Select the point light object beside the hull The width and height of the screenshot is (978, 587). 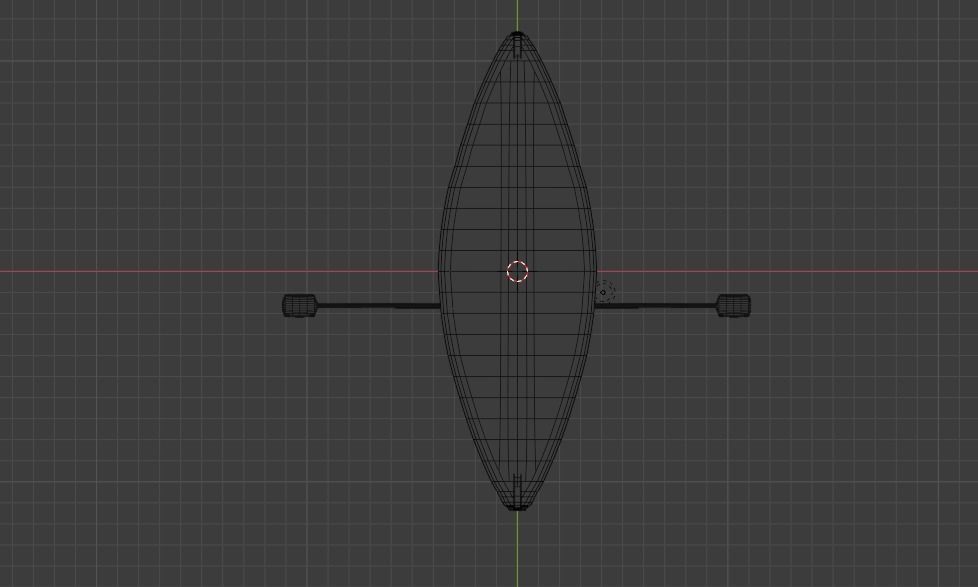pyautogui.click(x=603, y=291)
